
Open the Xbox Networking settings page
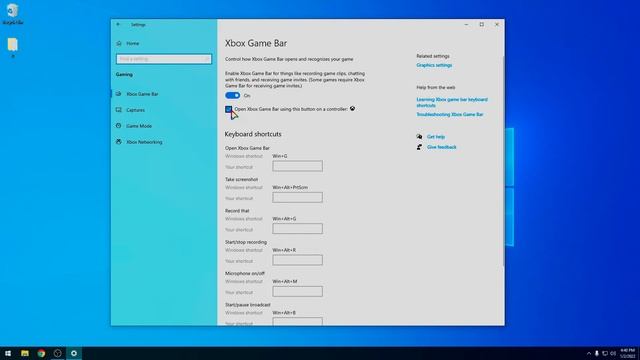(144, 142)
